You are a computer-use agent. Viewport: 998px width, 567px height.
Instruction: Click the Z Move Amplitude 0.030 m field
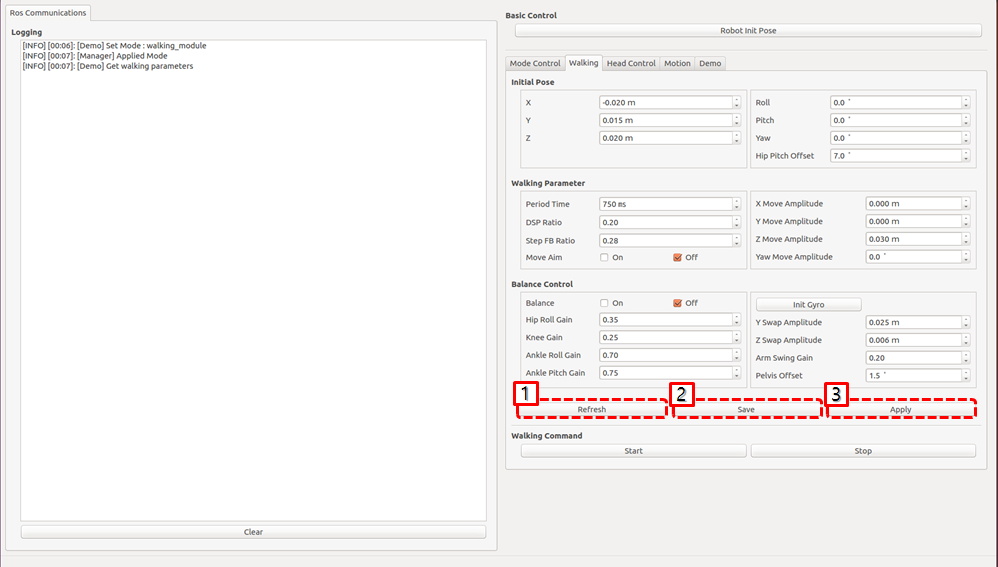tap(913, 239)
